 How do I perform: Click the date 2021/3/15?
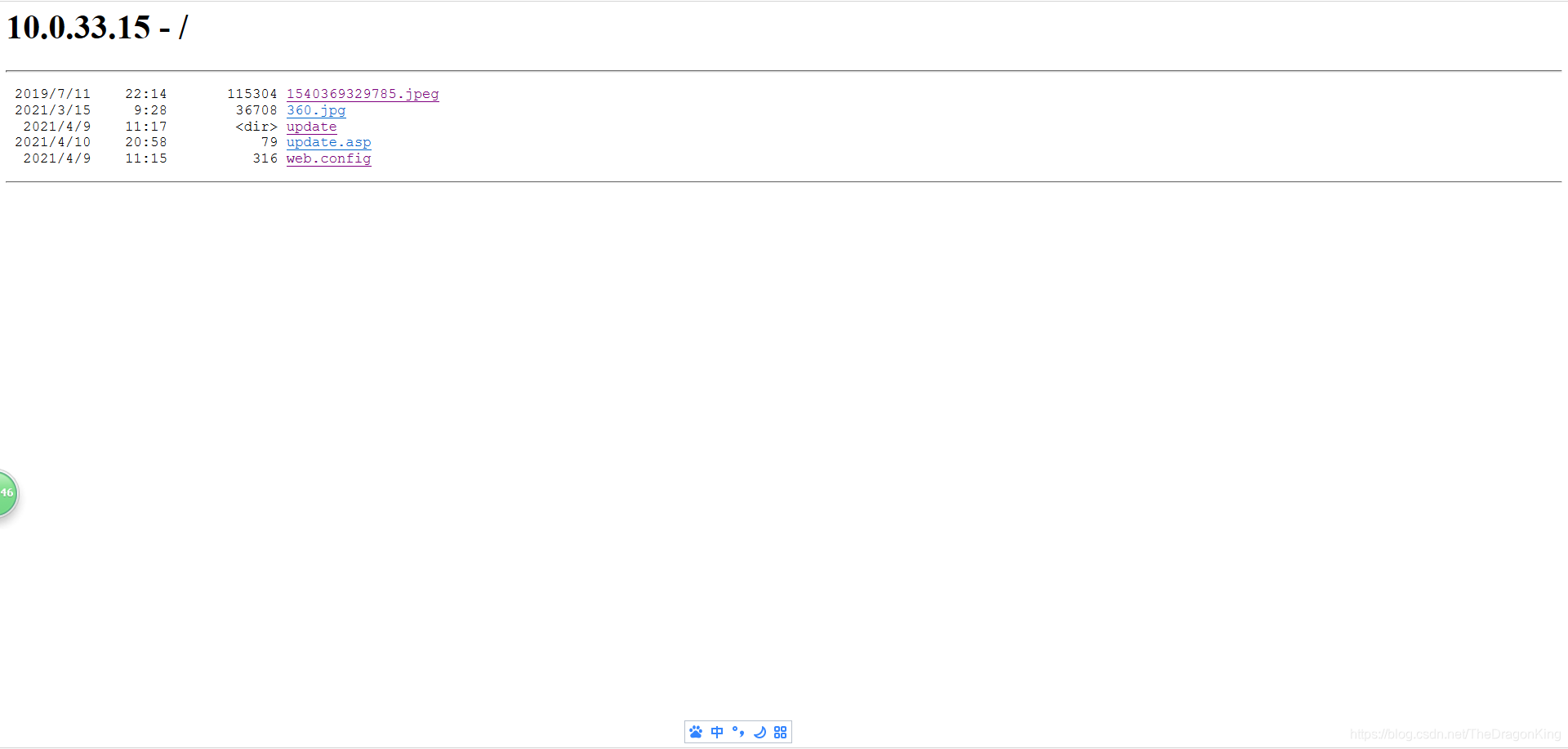coord(53,110)
